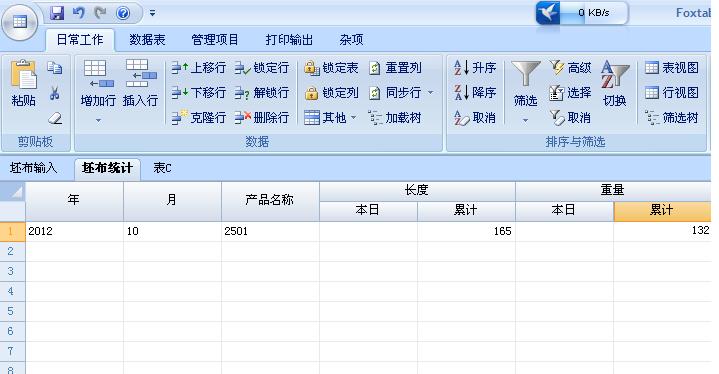Viewport: 719px width, 374px height.
Task: Click the copy icon in 剪贴板
Action: point(55,68)
